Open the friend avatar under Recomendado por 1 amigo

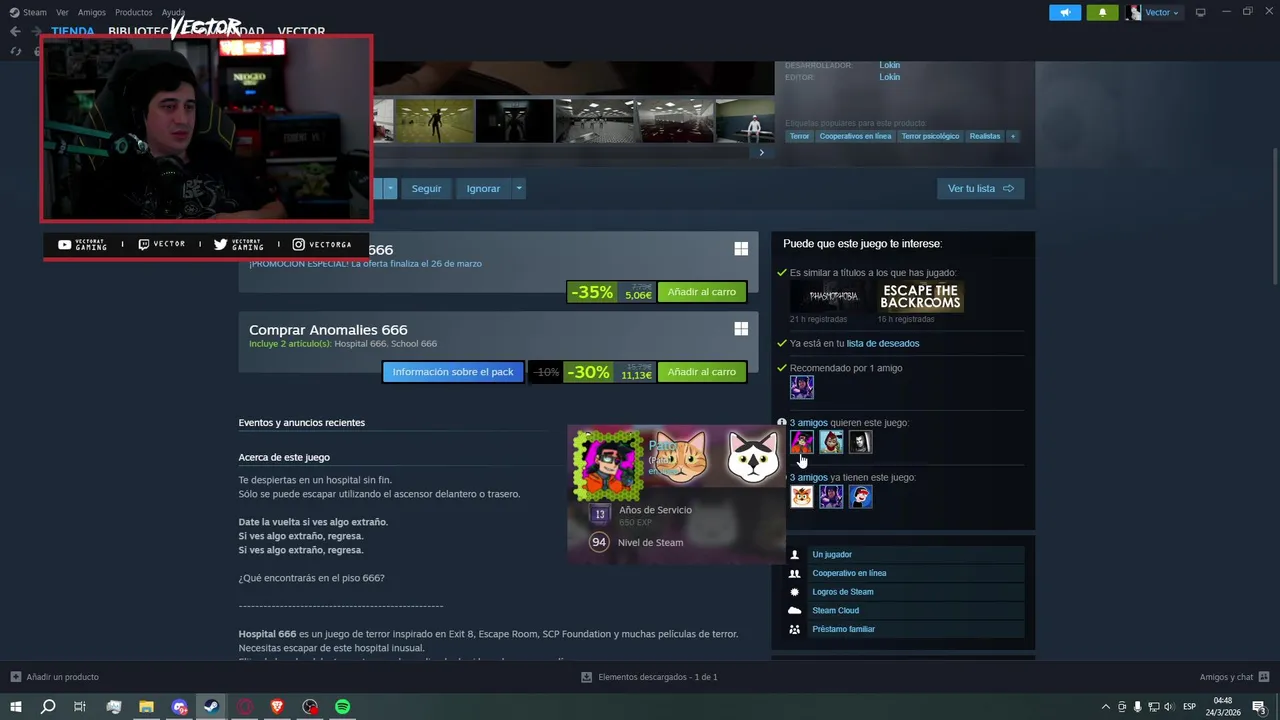coord(802,387)
